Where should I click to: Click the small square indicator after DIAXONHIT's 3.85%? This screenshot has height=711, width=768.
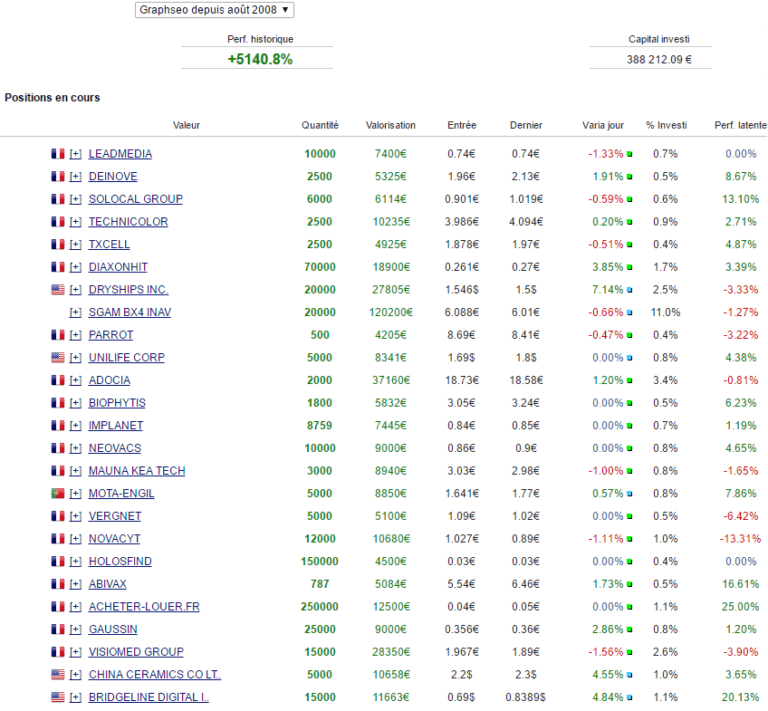(630, 268)
